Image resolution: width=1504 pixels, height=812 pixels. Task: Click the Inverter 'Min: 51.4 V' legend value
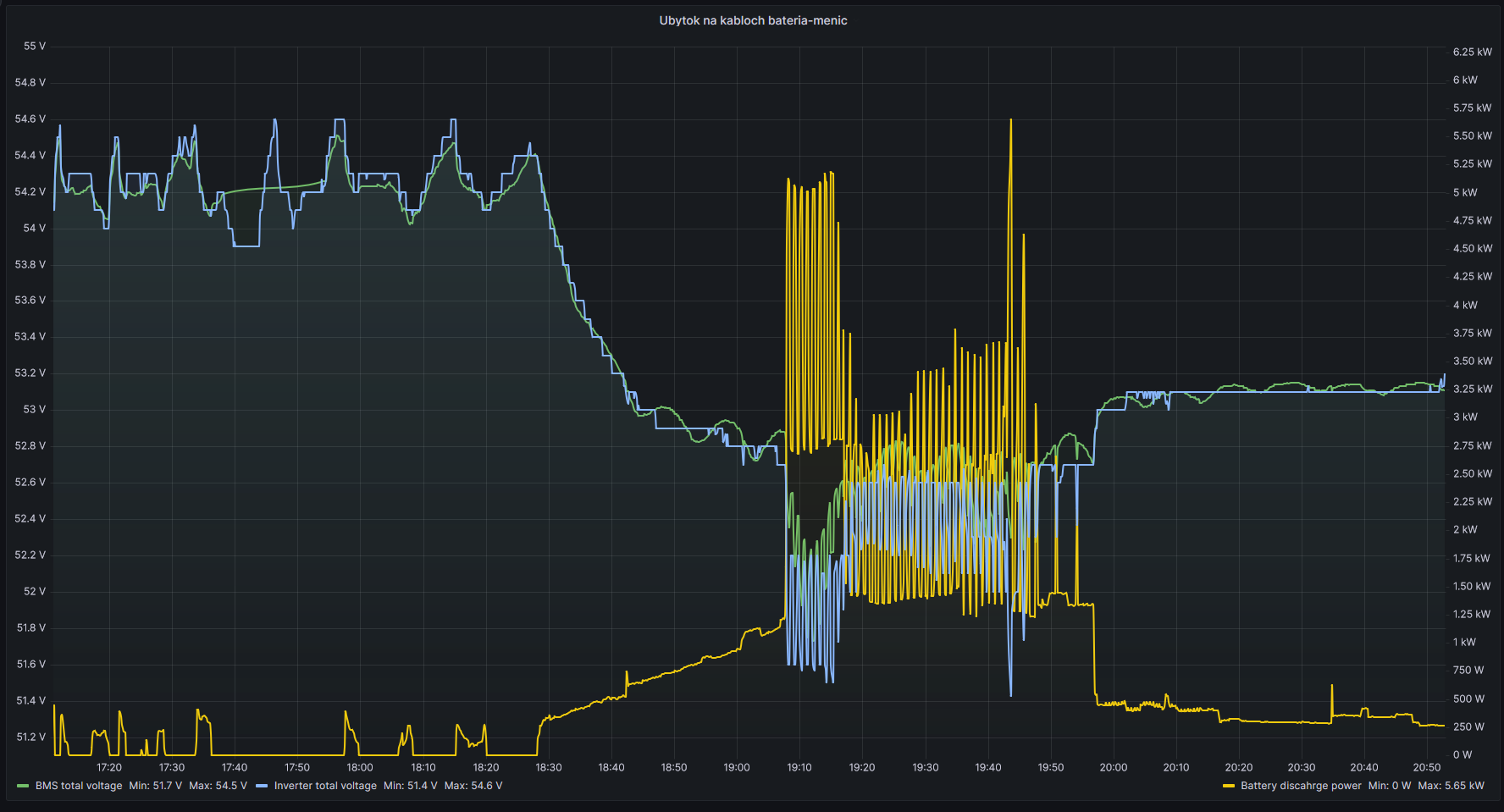pyautogui.click(x=410, y=786)
